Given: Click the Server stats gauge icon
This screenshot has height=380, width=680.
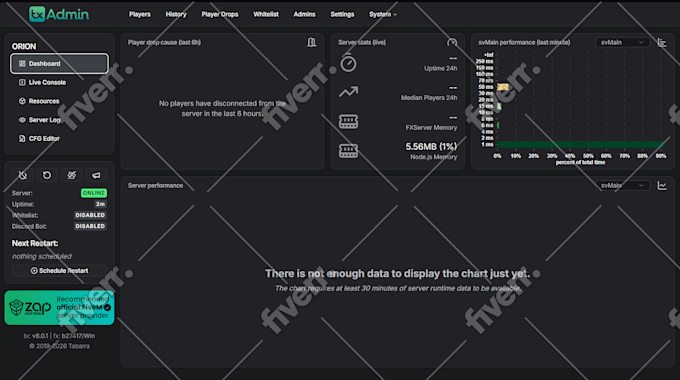Looking at the screenshot, I should tap(452, 42).
